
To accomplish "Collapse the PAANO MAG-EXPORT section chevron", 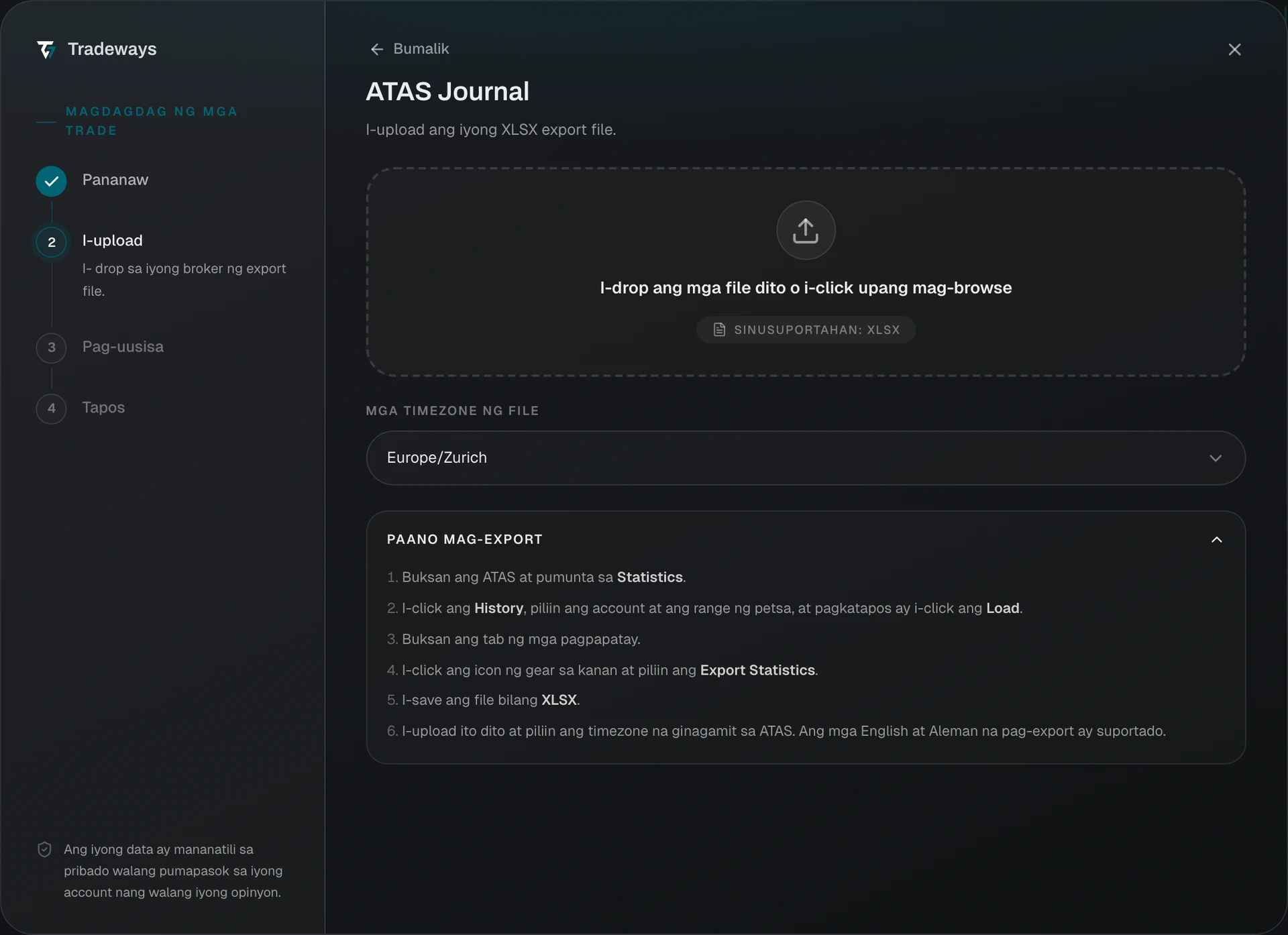I will [1217, 540].
